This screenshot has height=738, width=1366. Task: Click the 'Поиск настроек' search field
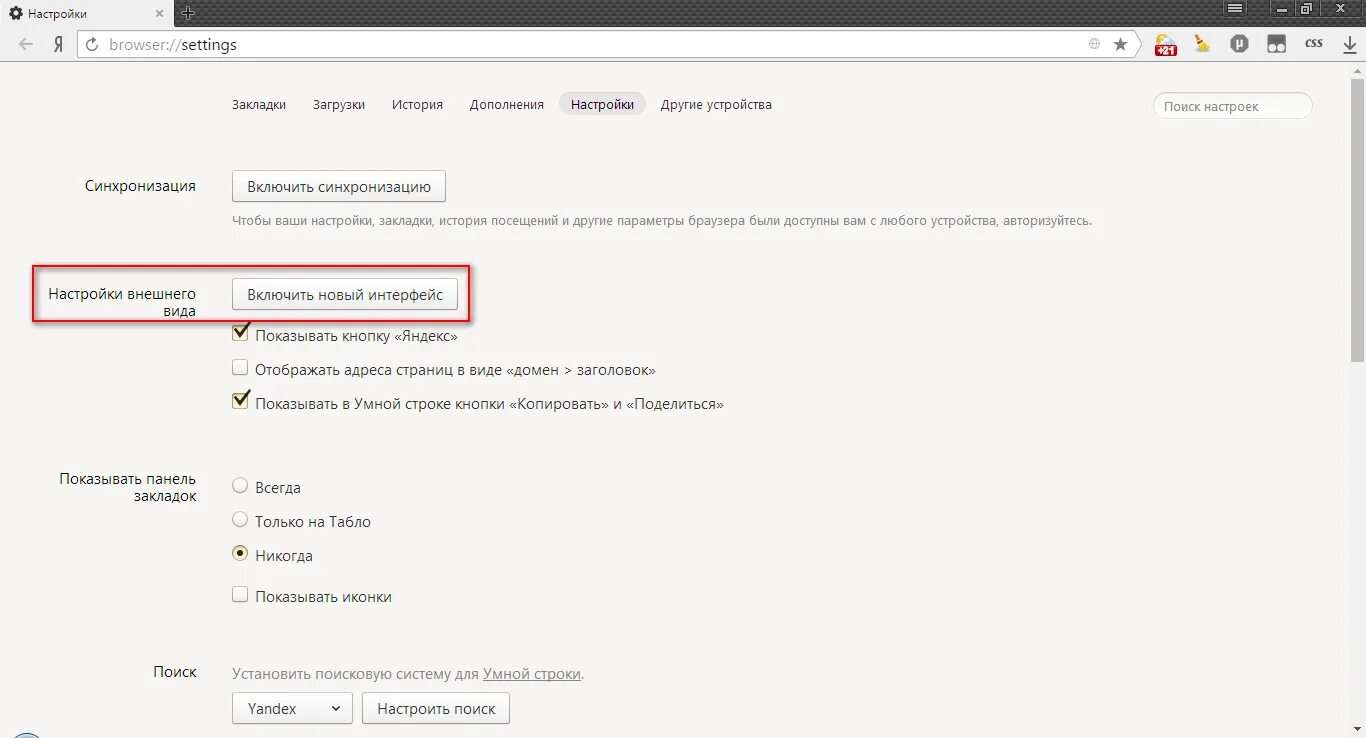coord(1232,106)
